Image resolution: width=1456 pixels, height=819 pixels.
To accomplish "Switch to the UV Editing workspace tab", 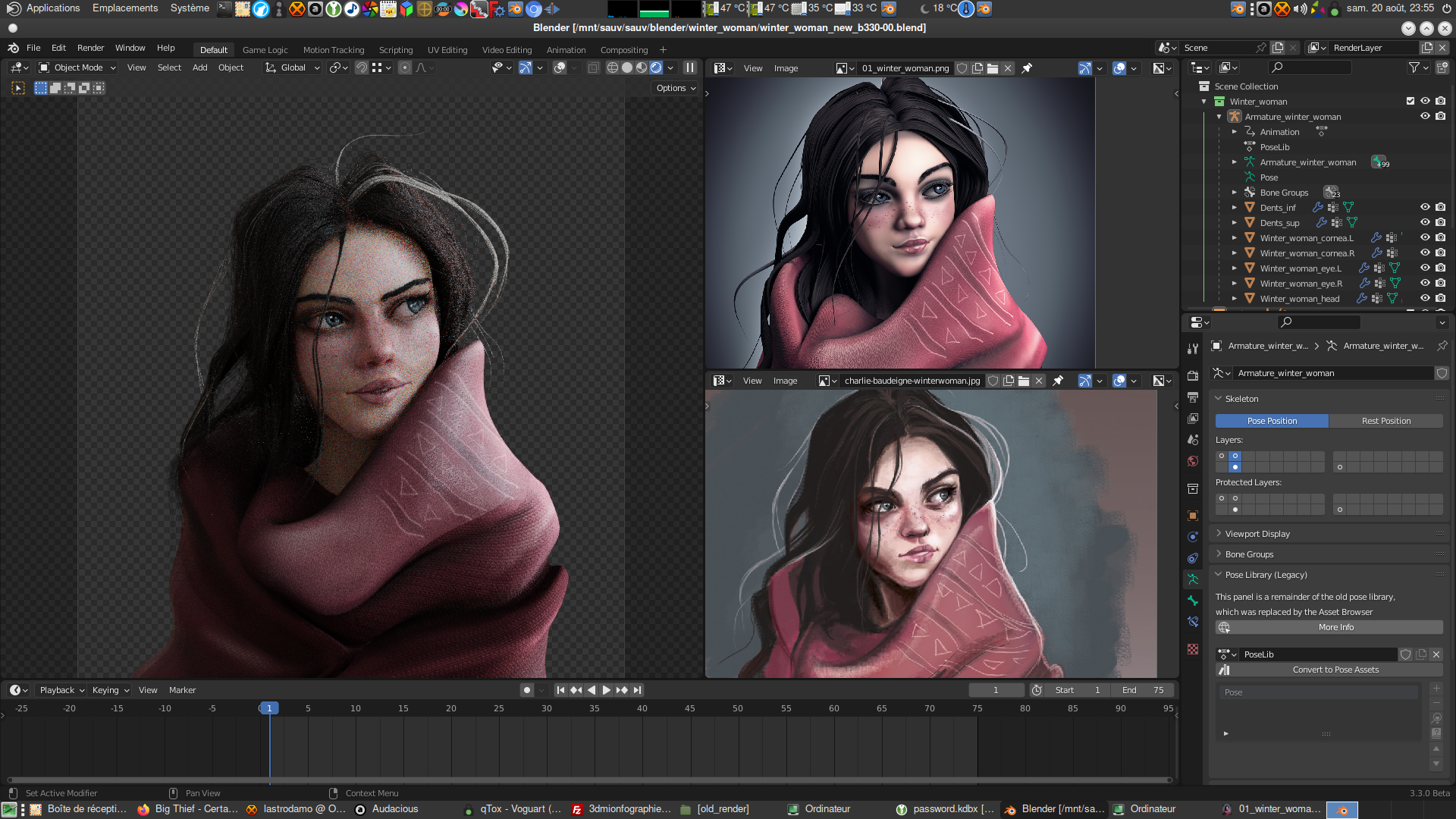I will click(447, 50).
